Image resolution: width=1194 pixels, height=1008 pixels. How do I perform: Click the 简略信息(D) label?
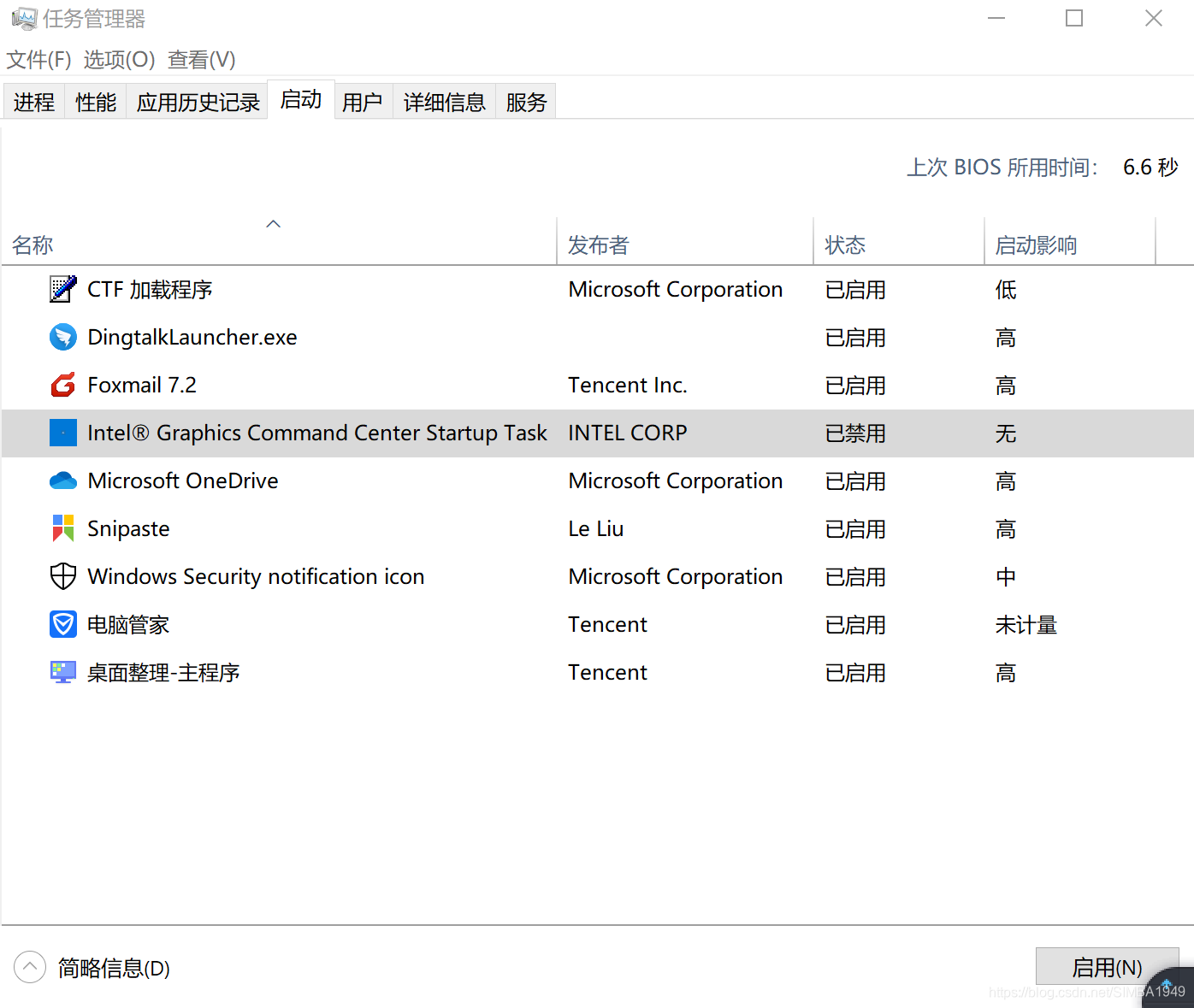[114, 968]
